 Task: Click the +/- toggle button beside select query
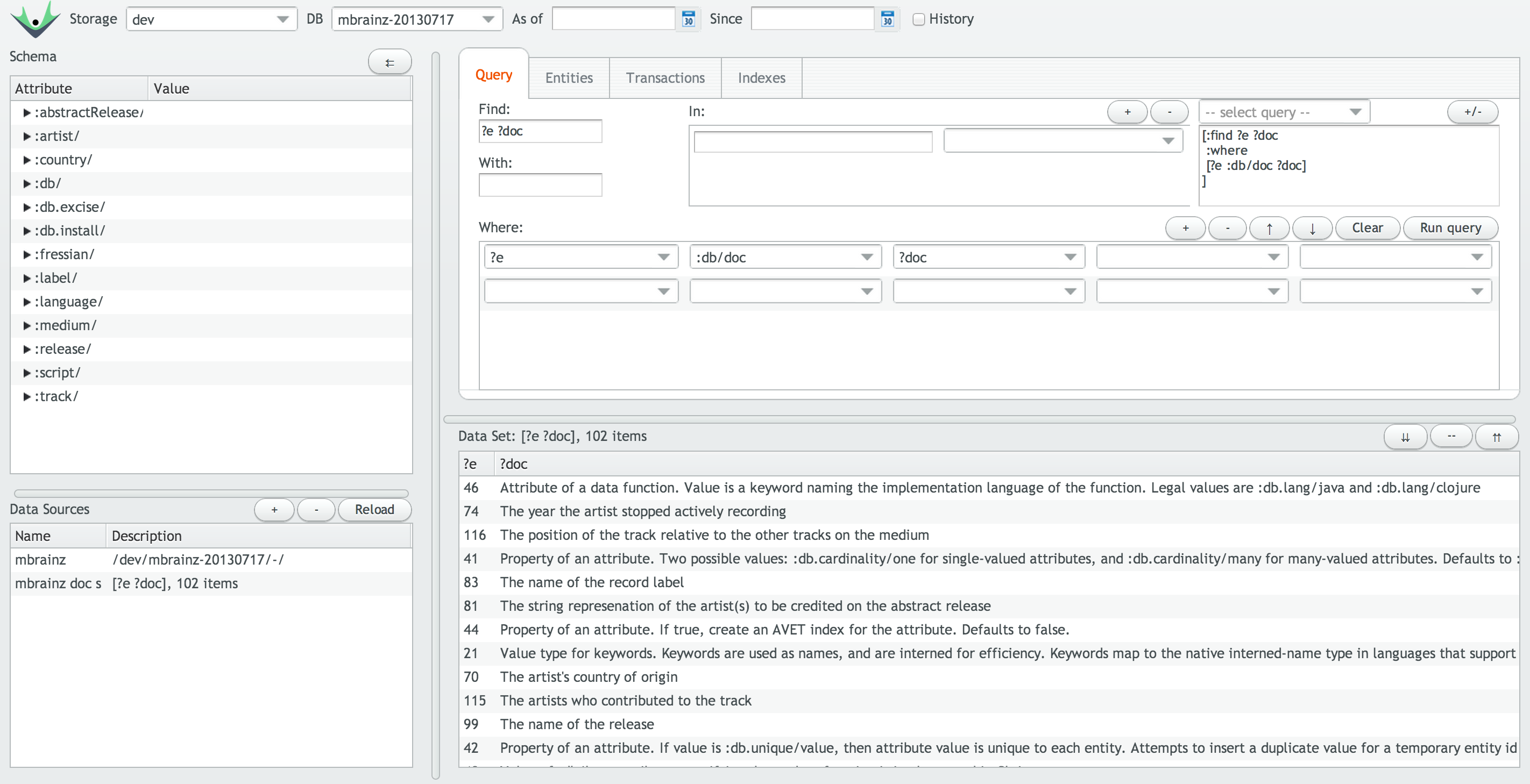pyautogui.click(x=1472, y=111)
